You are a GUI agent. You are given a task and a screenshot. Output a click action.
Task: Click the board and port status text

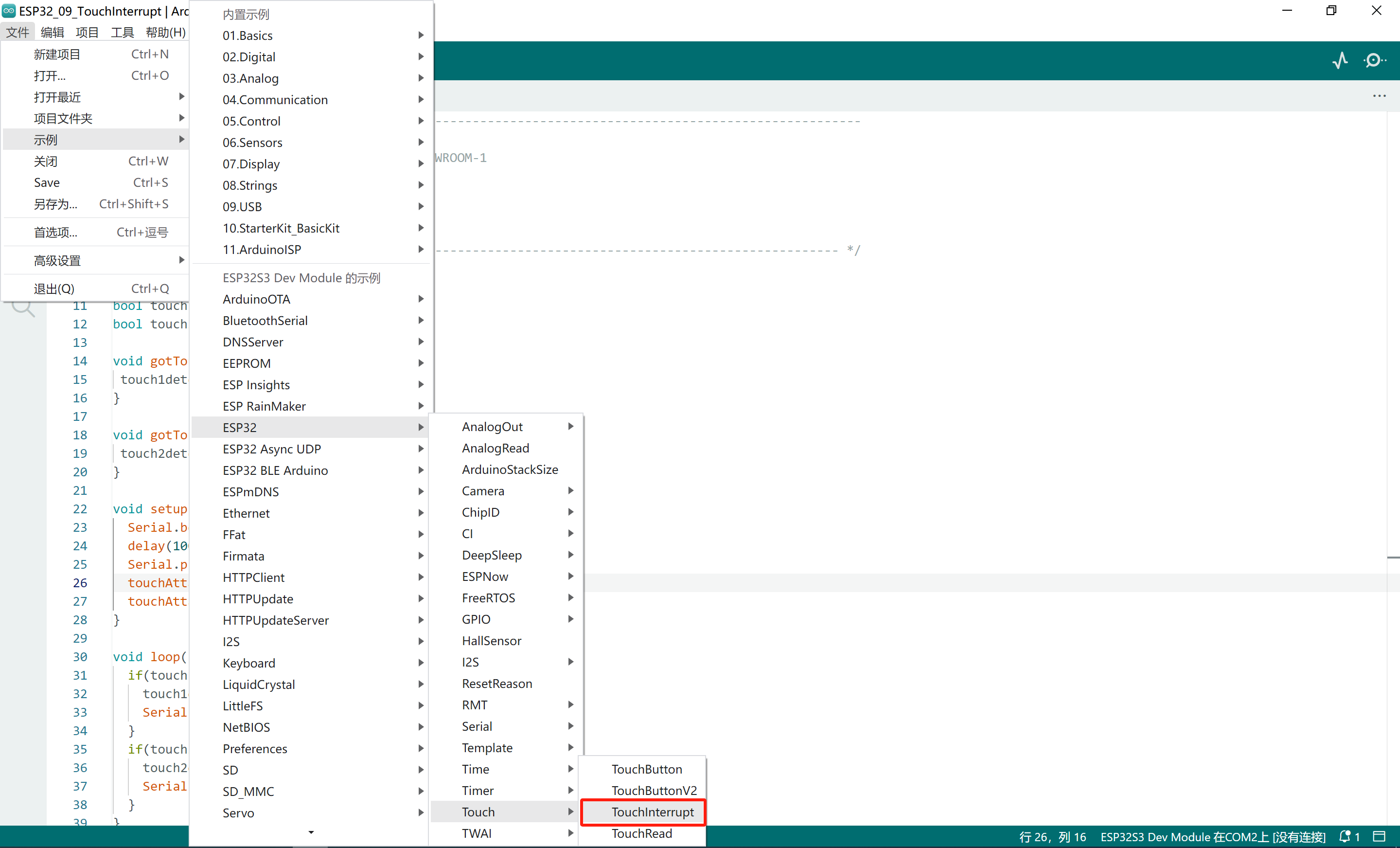[x=1212, y=836]
